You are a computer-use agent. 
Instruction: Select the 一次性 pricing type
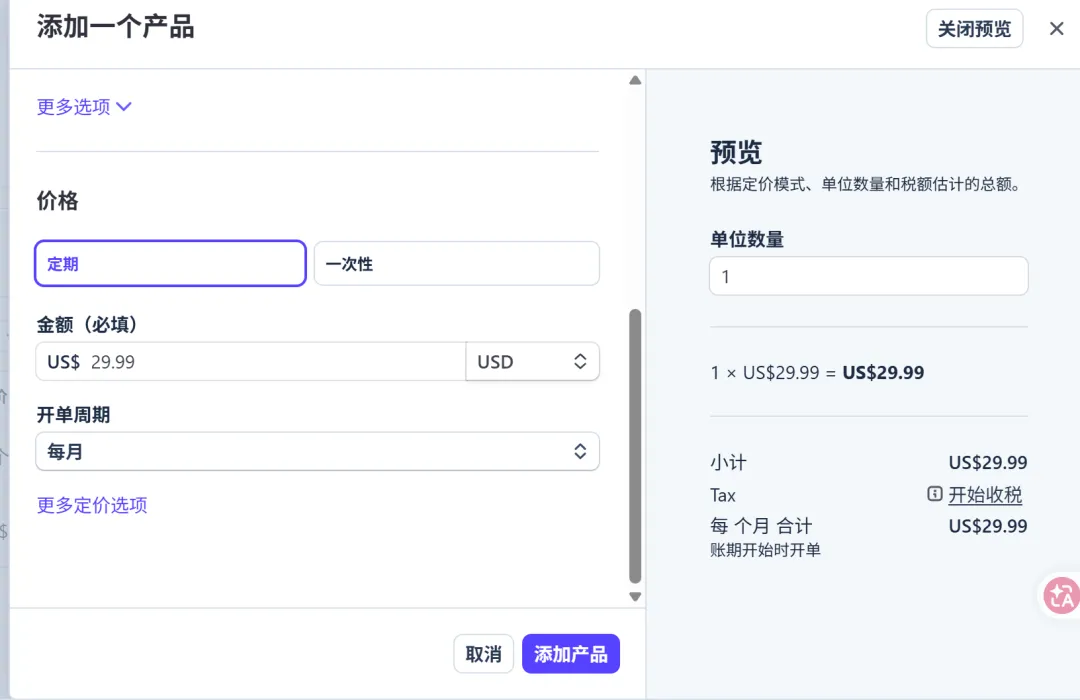pyautogui.click(x=456, y=264)
